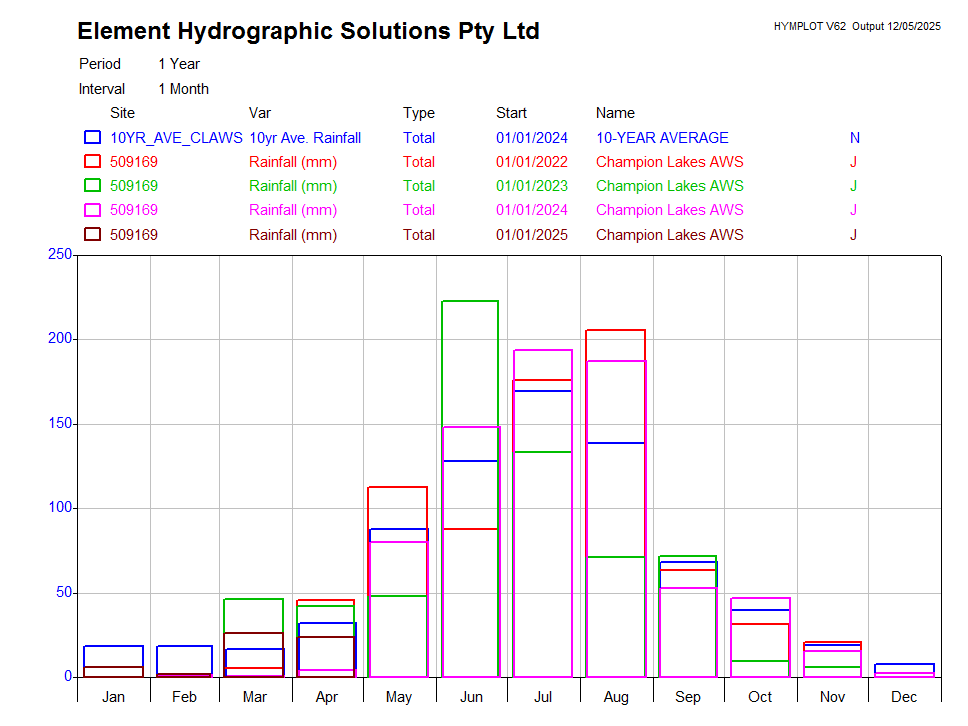Click the Jan month label
Image resolution: width=968 pixels, height=726 pixels.
click(x=114, y=697)
